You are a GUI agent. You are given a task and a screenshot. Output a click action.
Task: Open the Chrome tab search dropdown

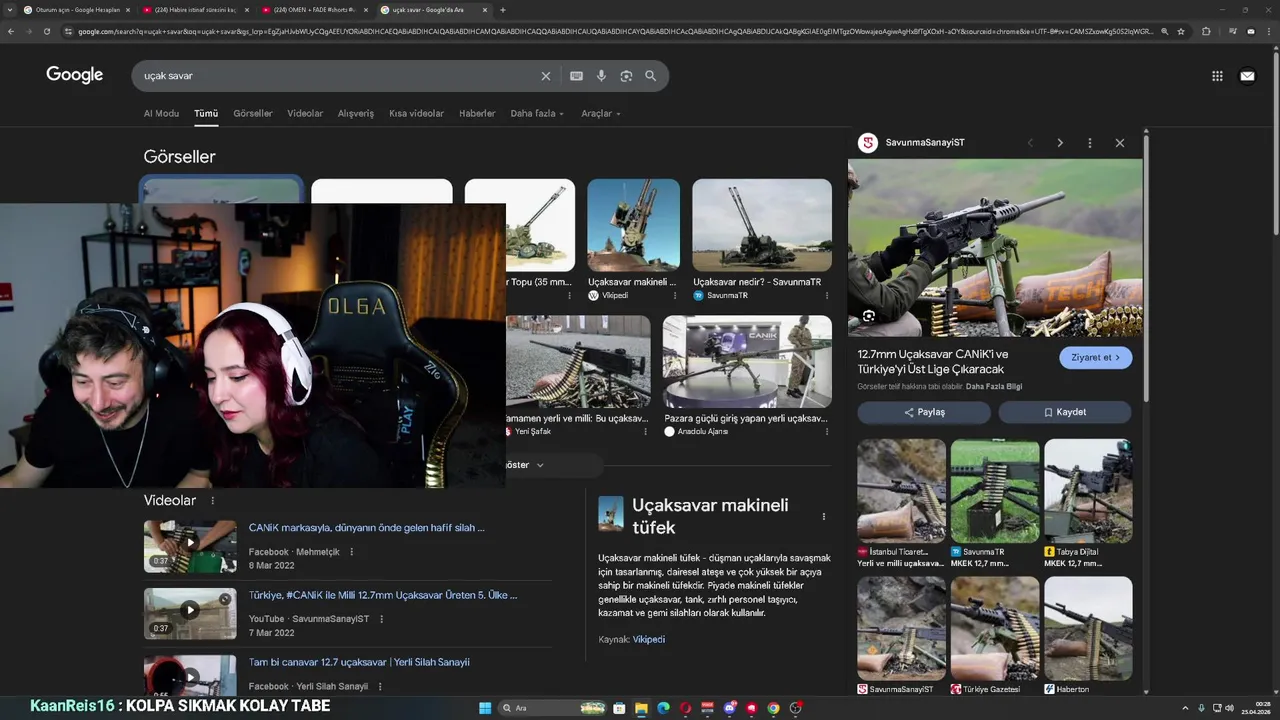pos(12,10)
